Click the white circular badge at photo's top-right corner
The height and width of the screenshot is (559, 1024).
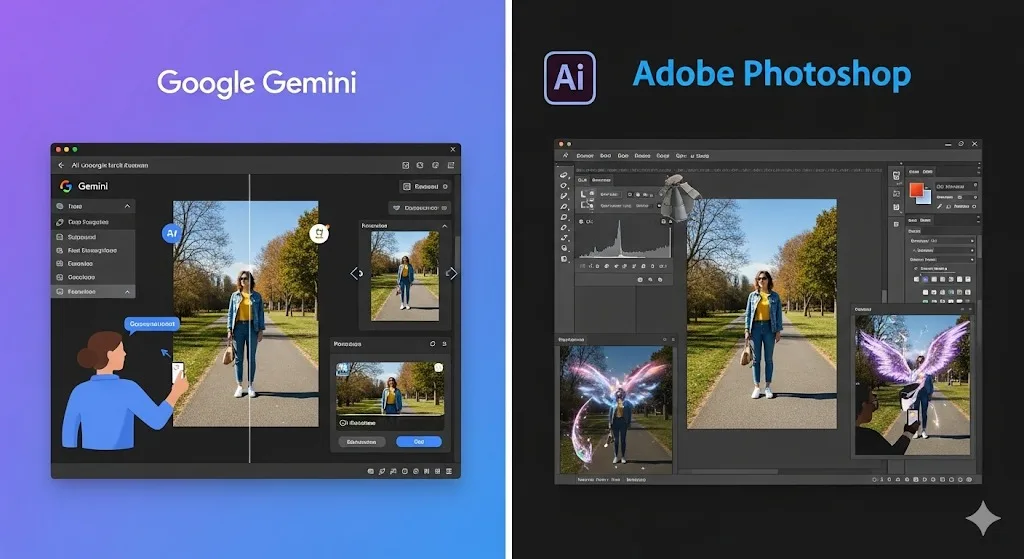319,233
